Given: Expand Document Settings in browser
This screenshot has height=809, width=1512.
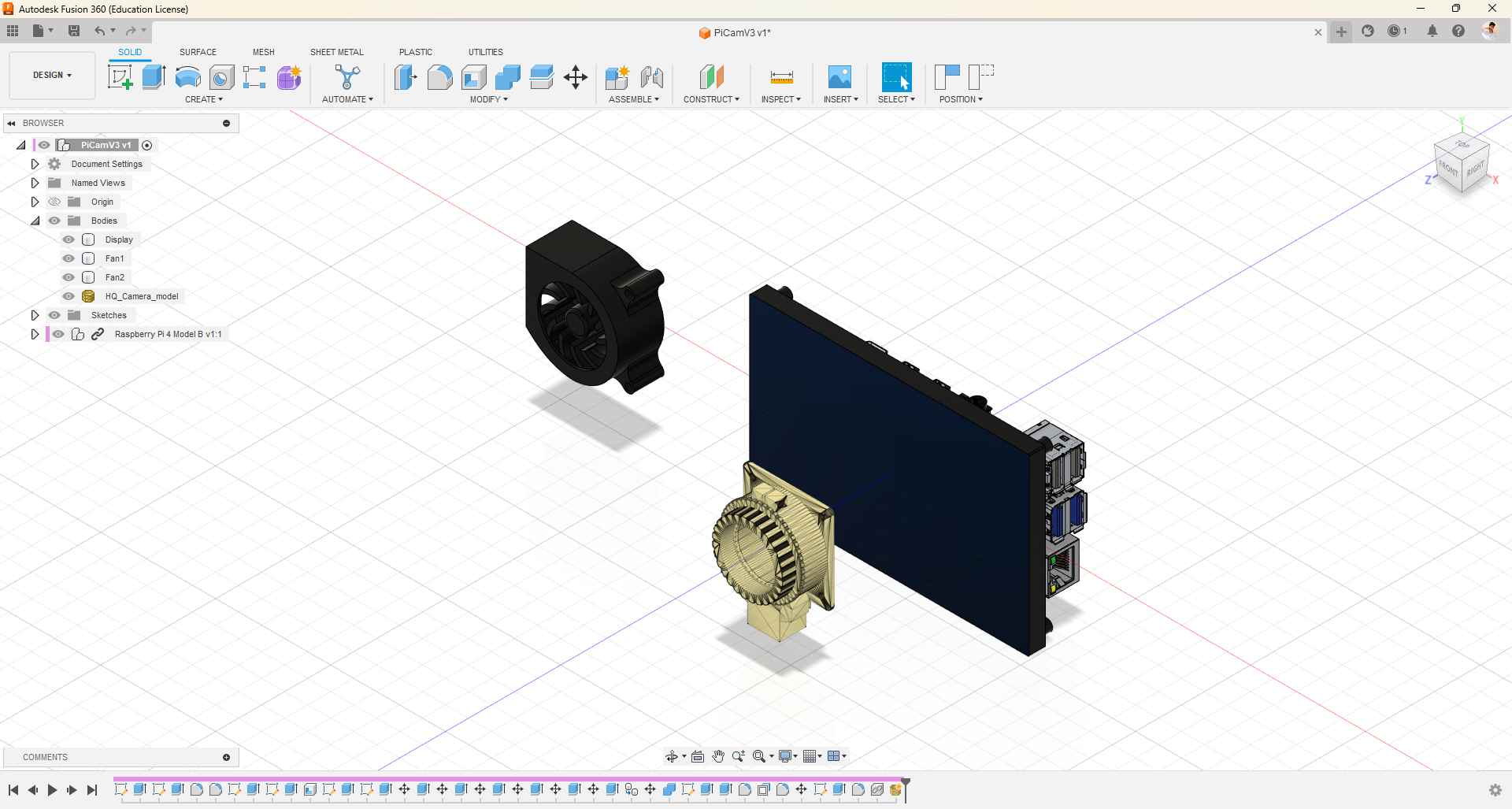Looking at the screenshot, I should (x=35, y=164).
